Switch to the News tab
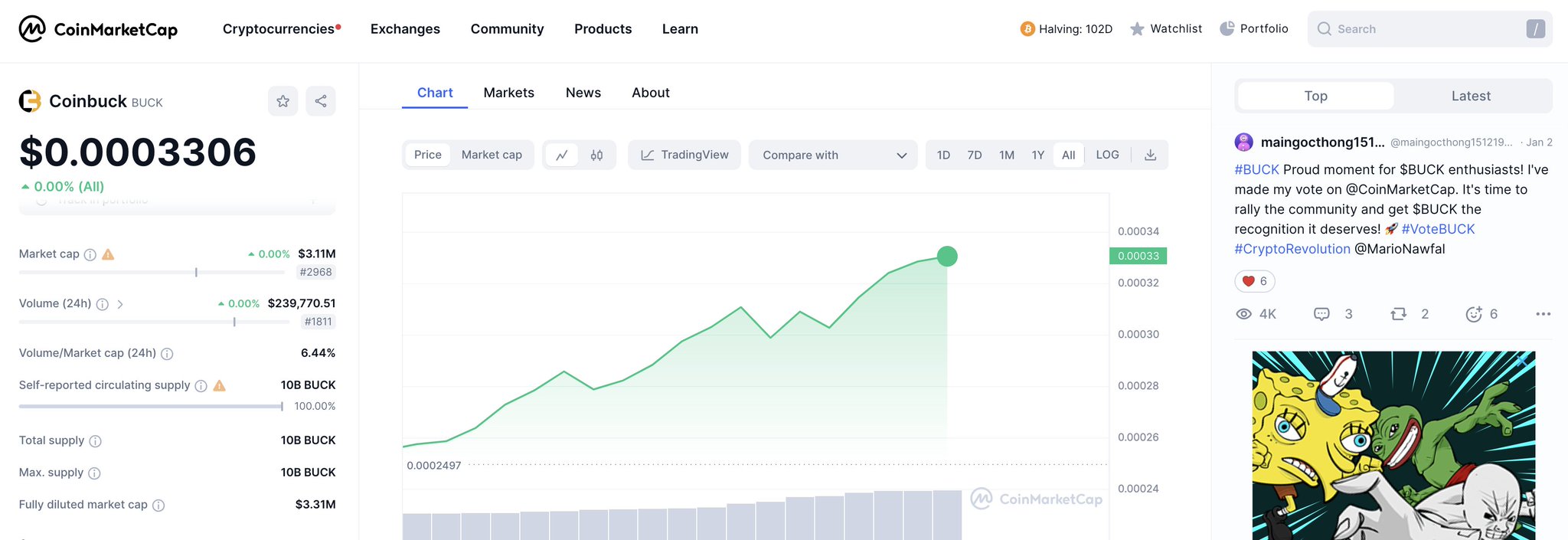Viewport: 1568px width, 540px height. (583, 93)
